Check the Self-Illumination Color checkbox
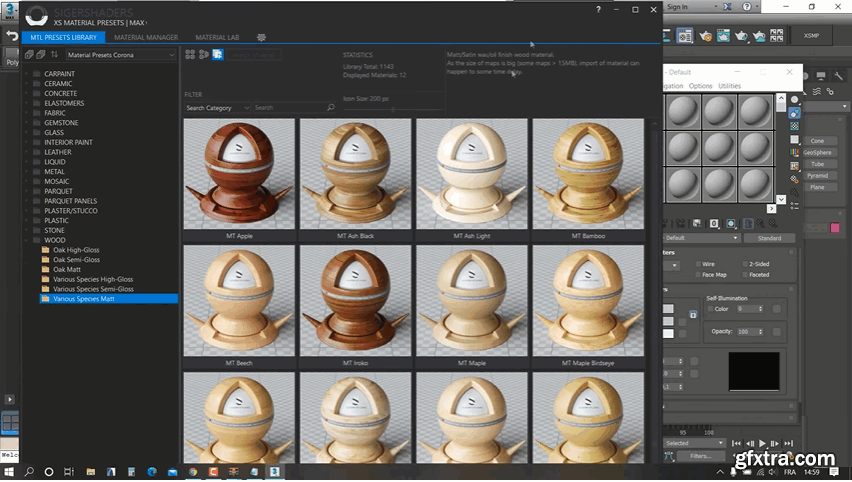The width and height of the screenshot is (852, 482). tap(709, 309)
